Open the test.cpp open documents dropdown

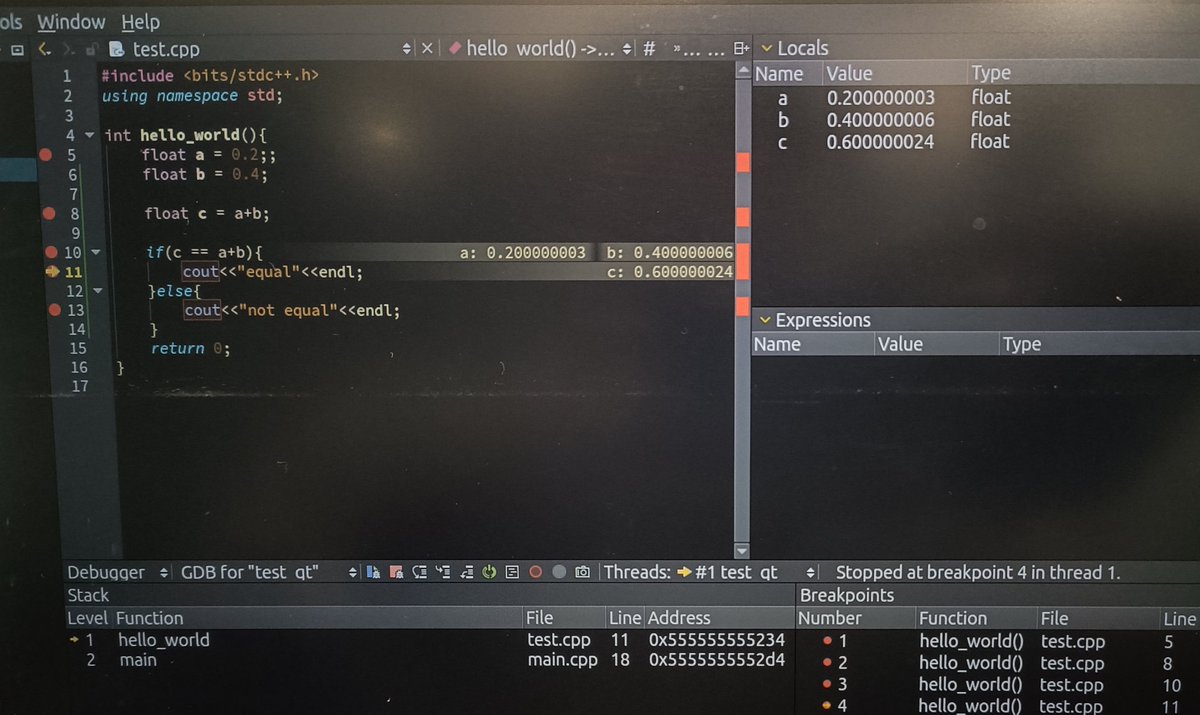406,48
